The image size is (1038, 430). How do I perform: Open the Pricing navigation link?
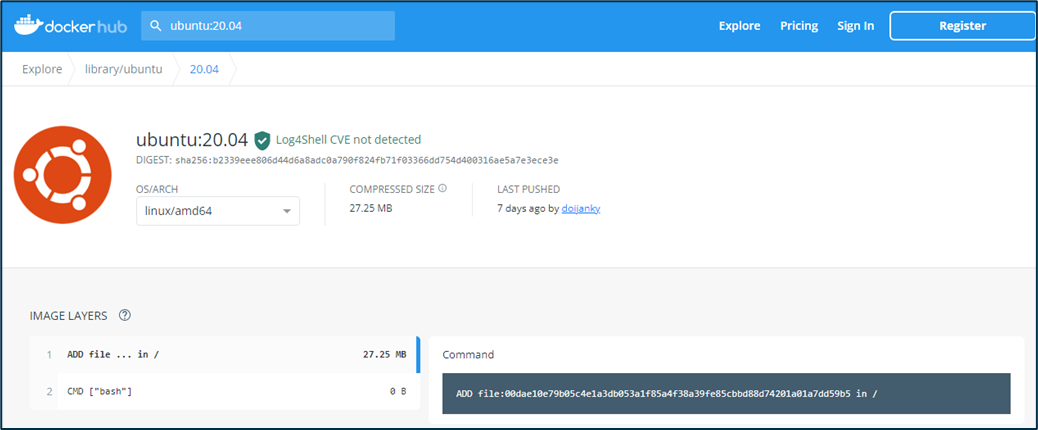point(799,26)
